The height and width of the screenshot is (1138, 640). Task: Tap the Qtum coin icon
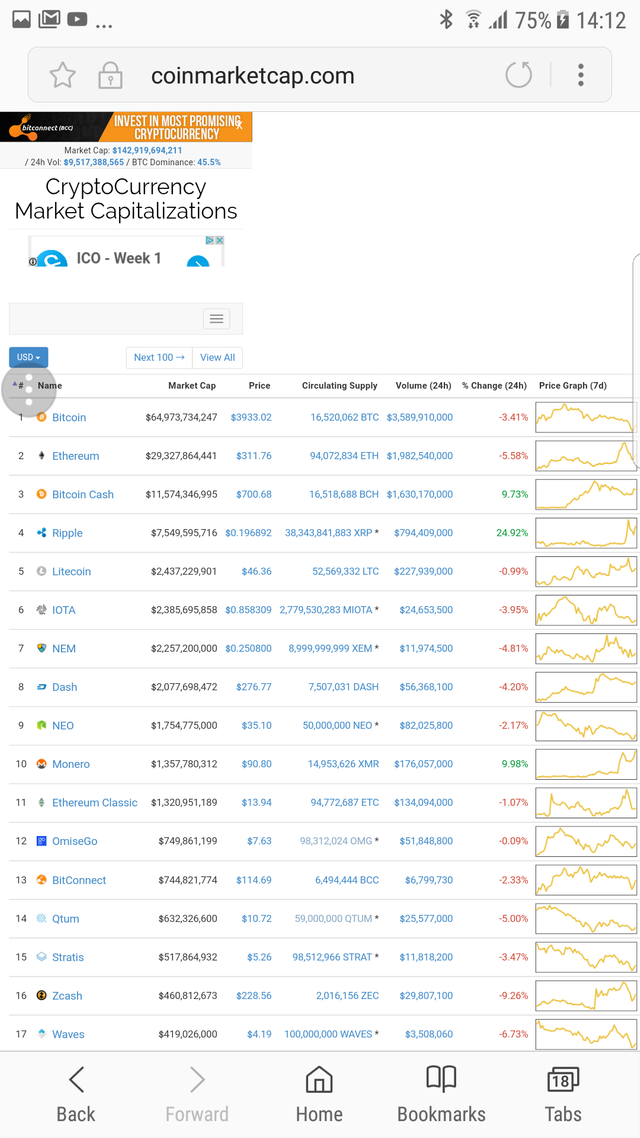pos(41,918)
